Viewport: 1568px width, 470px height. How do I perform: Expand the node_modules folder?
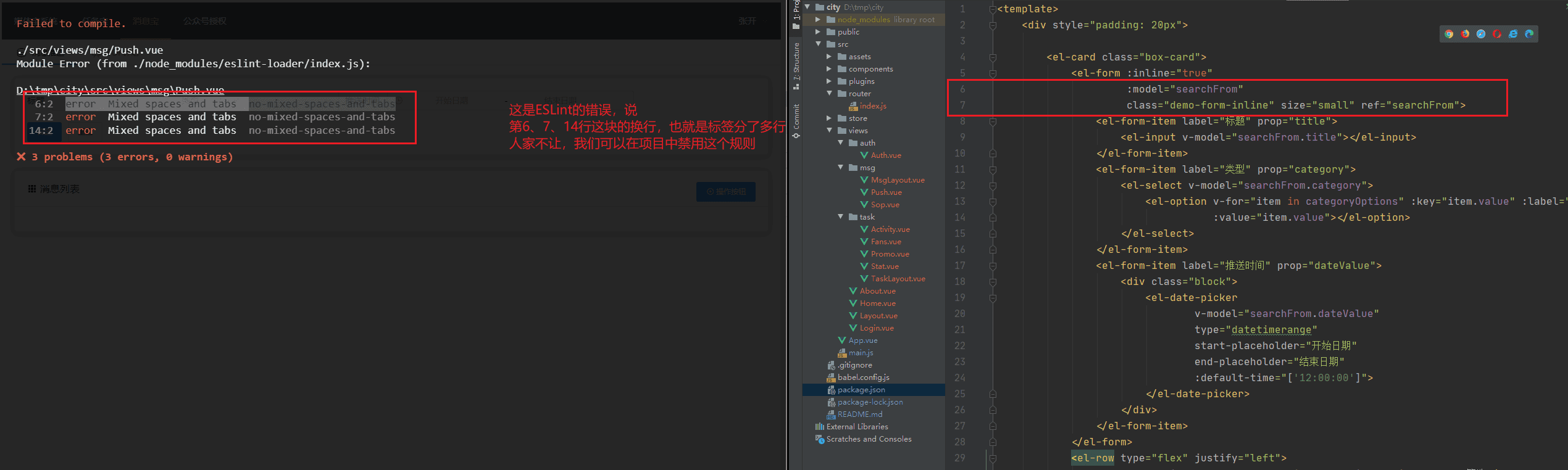[819, 20]
